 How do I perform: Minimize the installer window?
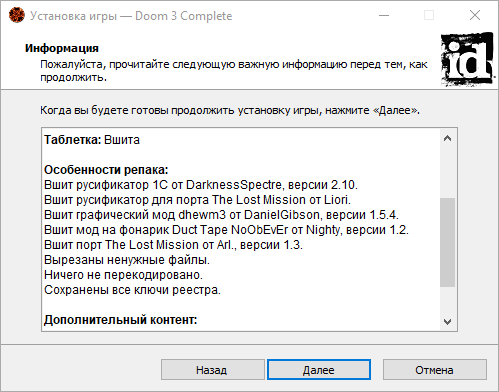pos(384,15)
